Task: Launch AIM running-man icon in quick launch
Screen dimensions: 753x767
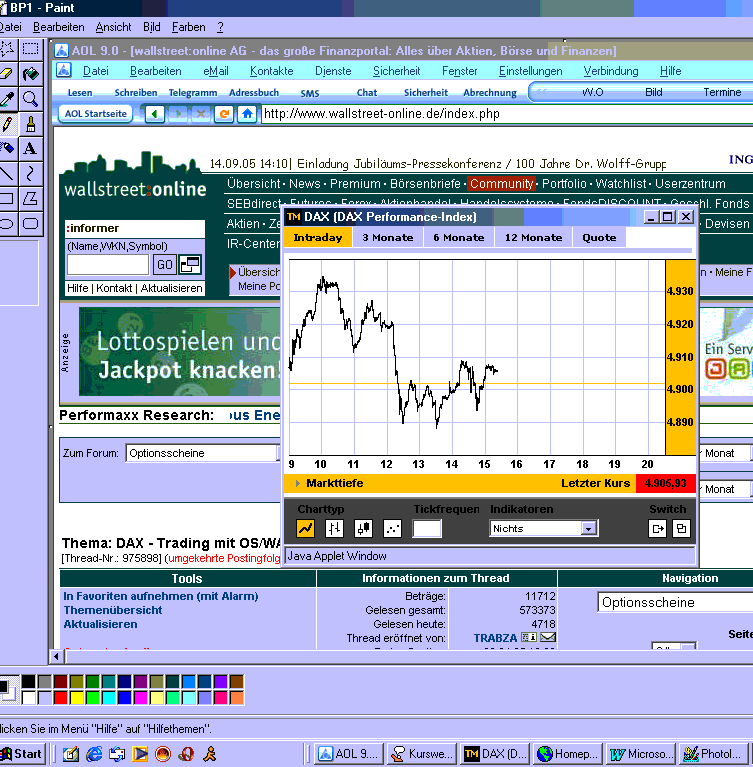Action: [x=209, y=754]
